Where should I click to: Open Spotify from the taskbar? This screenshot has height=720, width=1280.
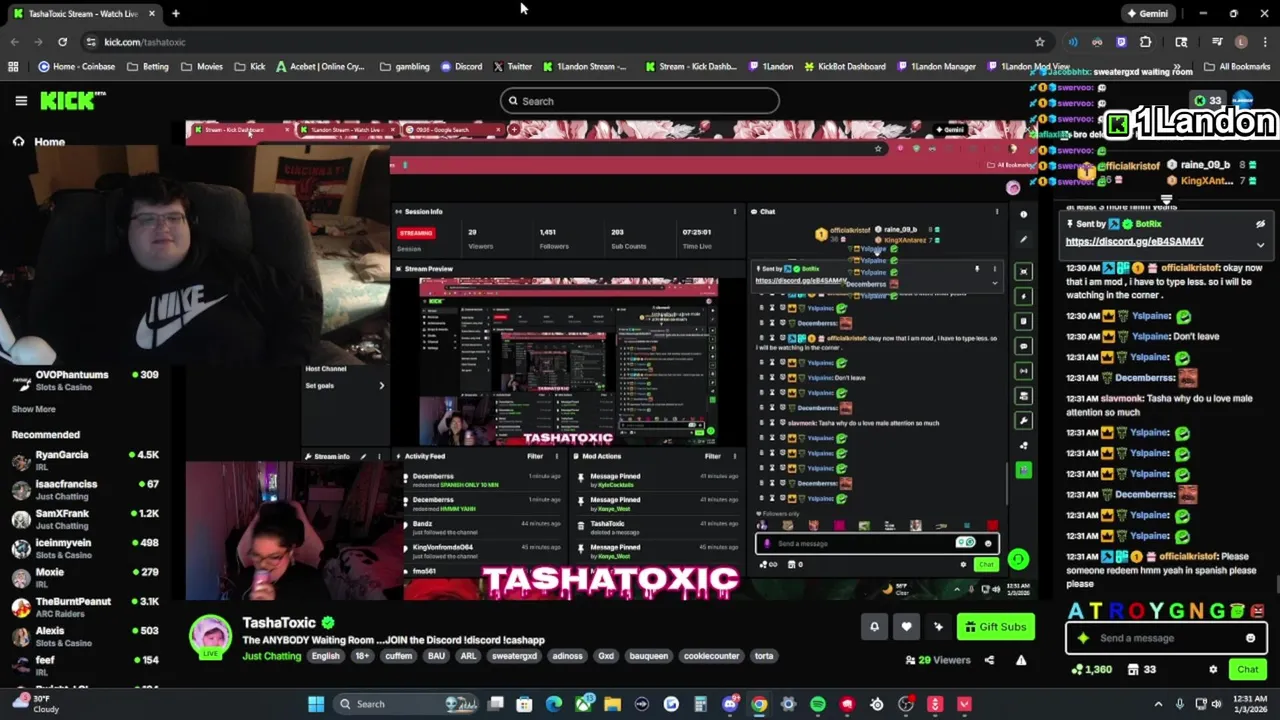click(818, 704)
